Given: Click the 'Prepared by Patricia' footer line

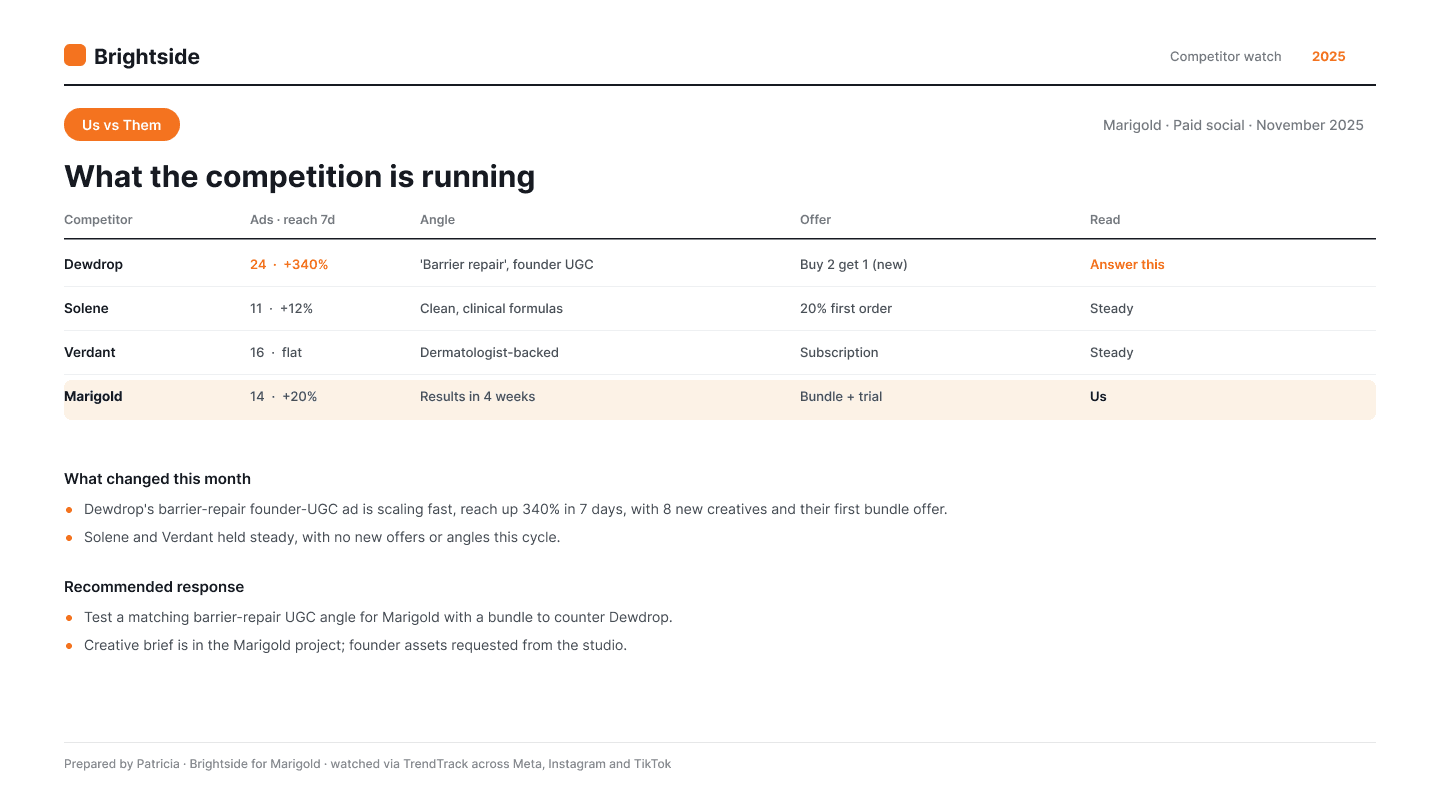Looking at the screenshot, I should [367, 764].
